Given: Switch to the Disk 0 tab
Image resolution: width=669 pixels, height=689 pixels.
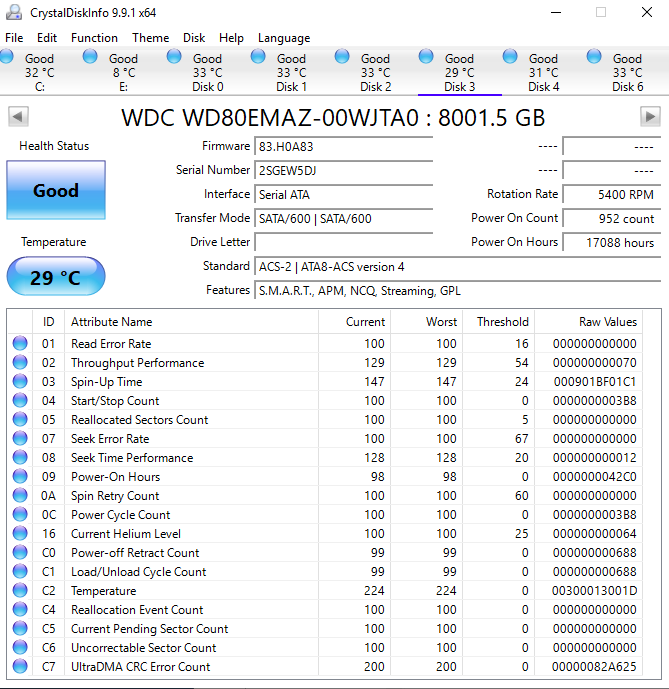Looking at the screenshot, I should click(x=208, y=72).
